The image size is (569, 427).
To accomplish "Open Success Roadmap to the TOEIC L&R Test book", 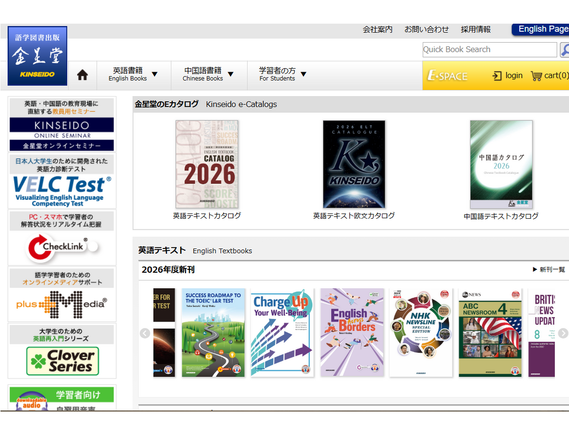I will [x=213, y=333].
